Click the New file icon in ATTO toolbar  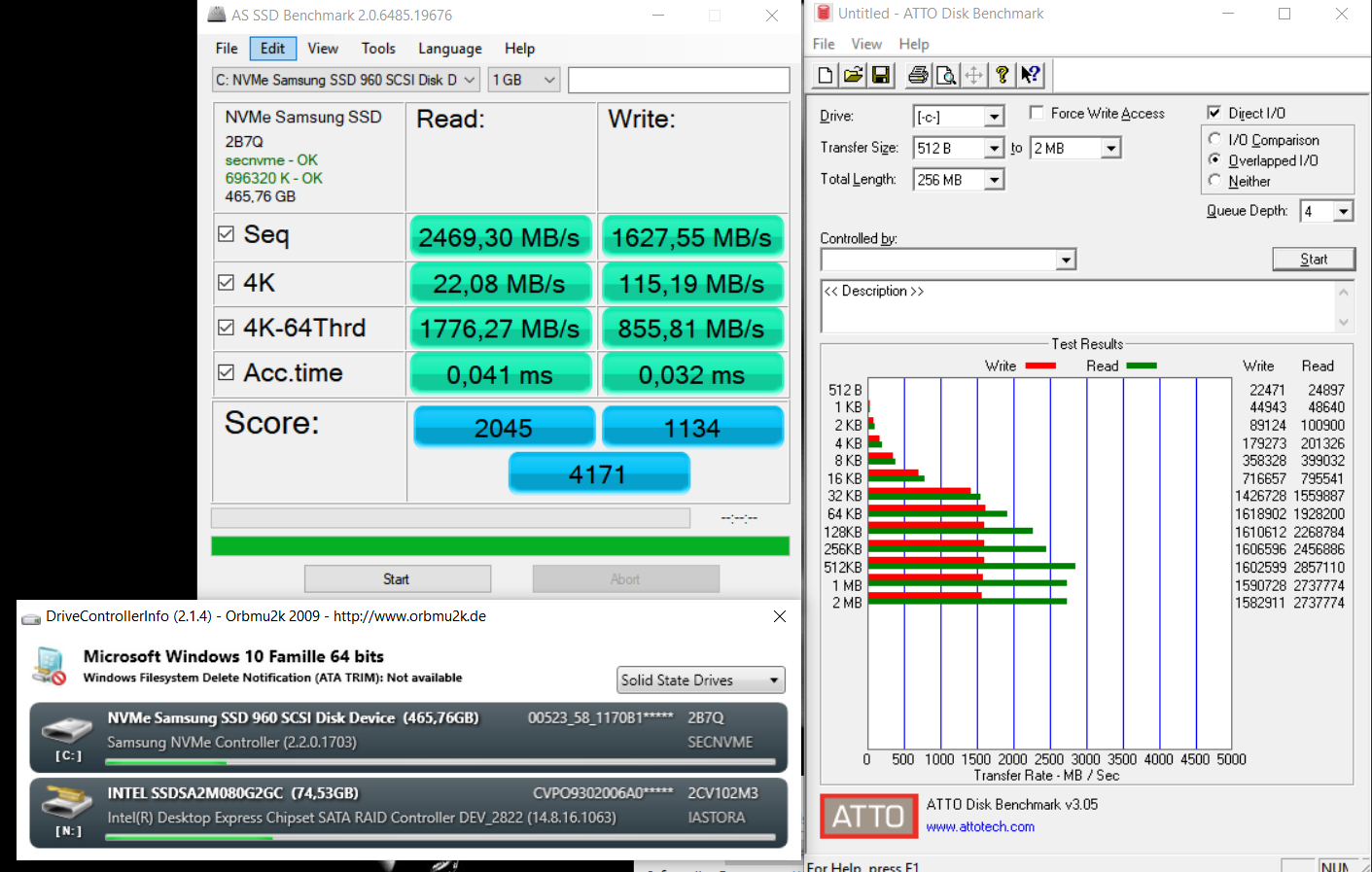[x=826, y=75]
